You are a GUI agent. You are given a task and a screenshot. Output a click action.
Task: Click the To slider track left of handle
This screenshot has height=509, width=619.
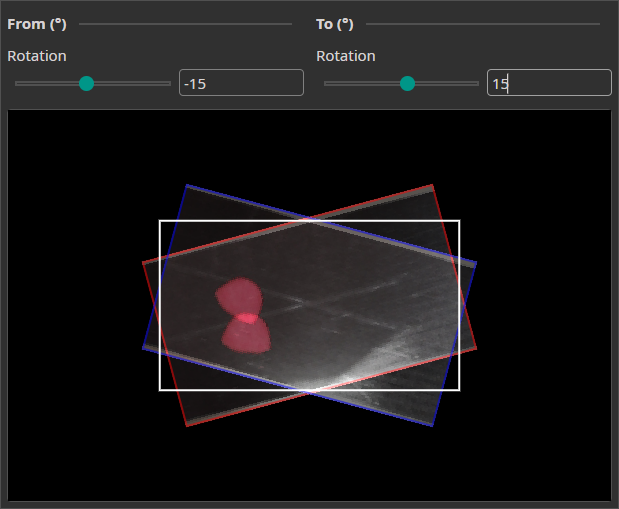pyautogui.click(x=360, y=84)
